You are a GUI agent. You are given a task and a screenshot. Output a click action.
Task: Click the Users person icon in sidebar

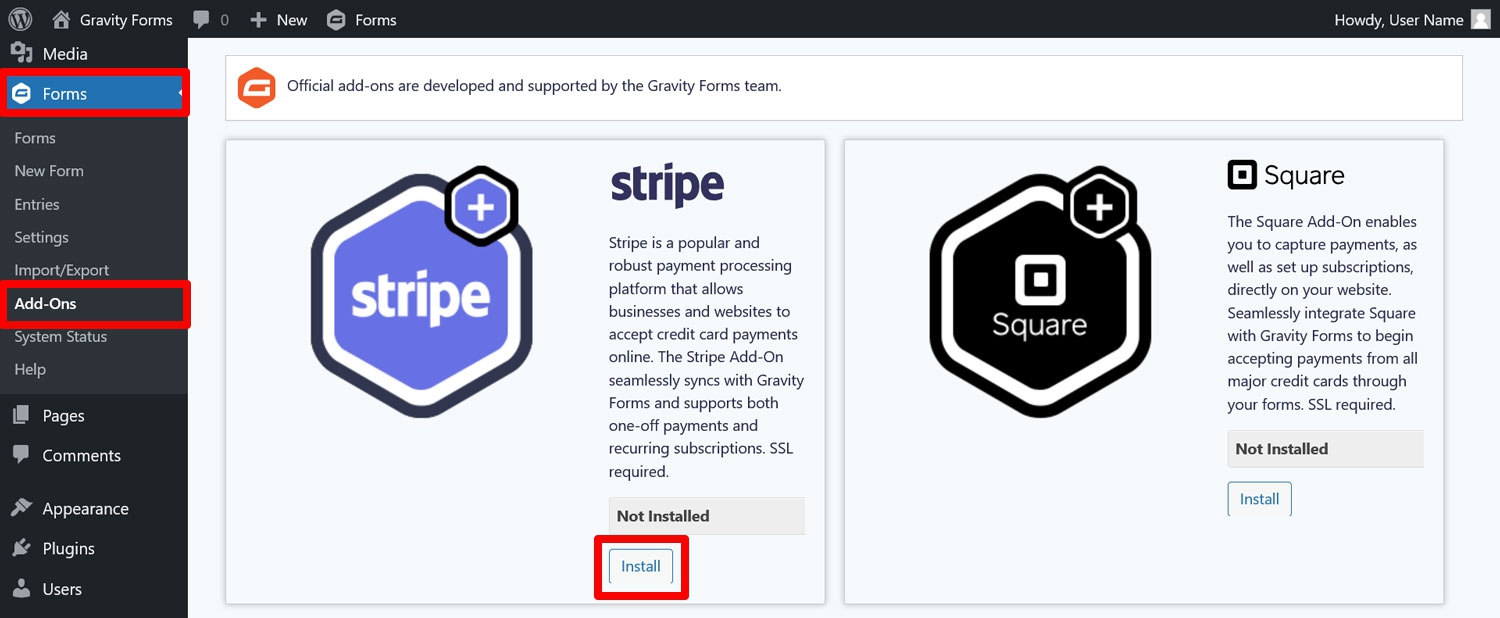21,589
